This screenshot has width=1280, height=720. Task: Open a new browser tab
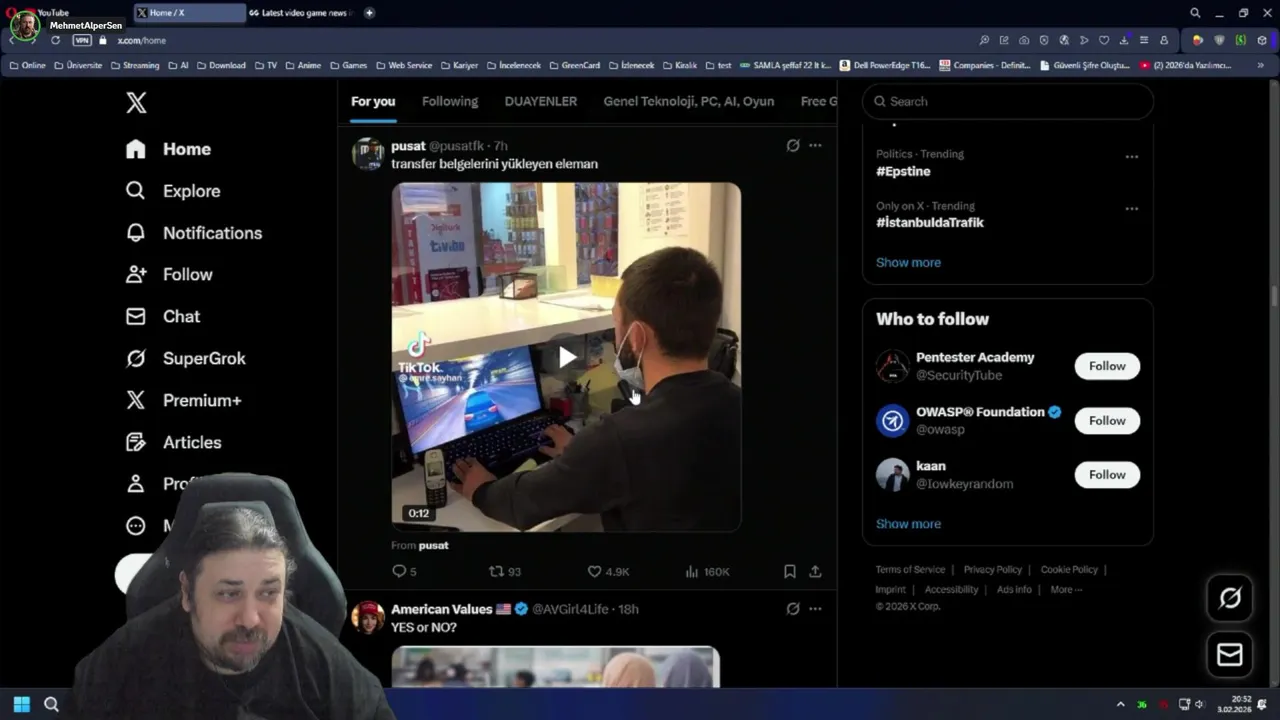(369, 13)
